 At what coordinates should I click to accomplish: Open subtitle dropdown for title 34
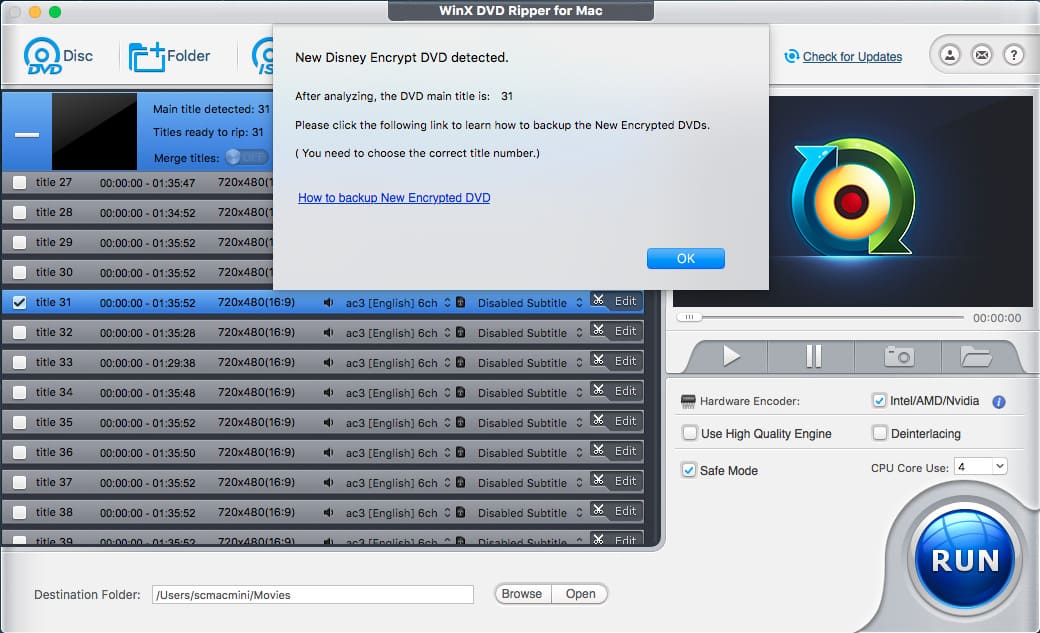point(579,392)
